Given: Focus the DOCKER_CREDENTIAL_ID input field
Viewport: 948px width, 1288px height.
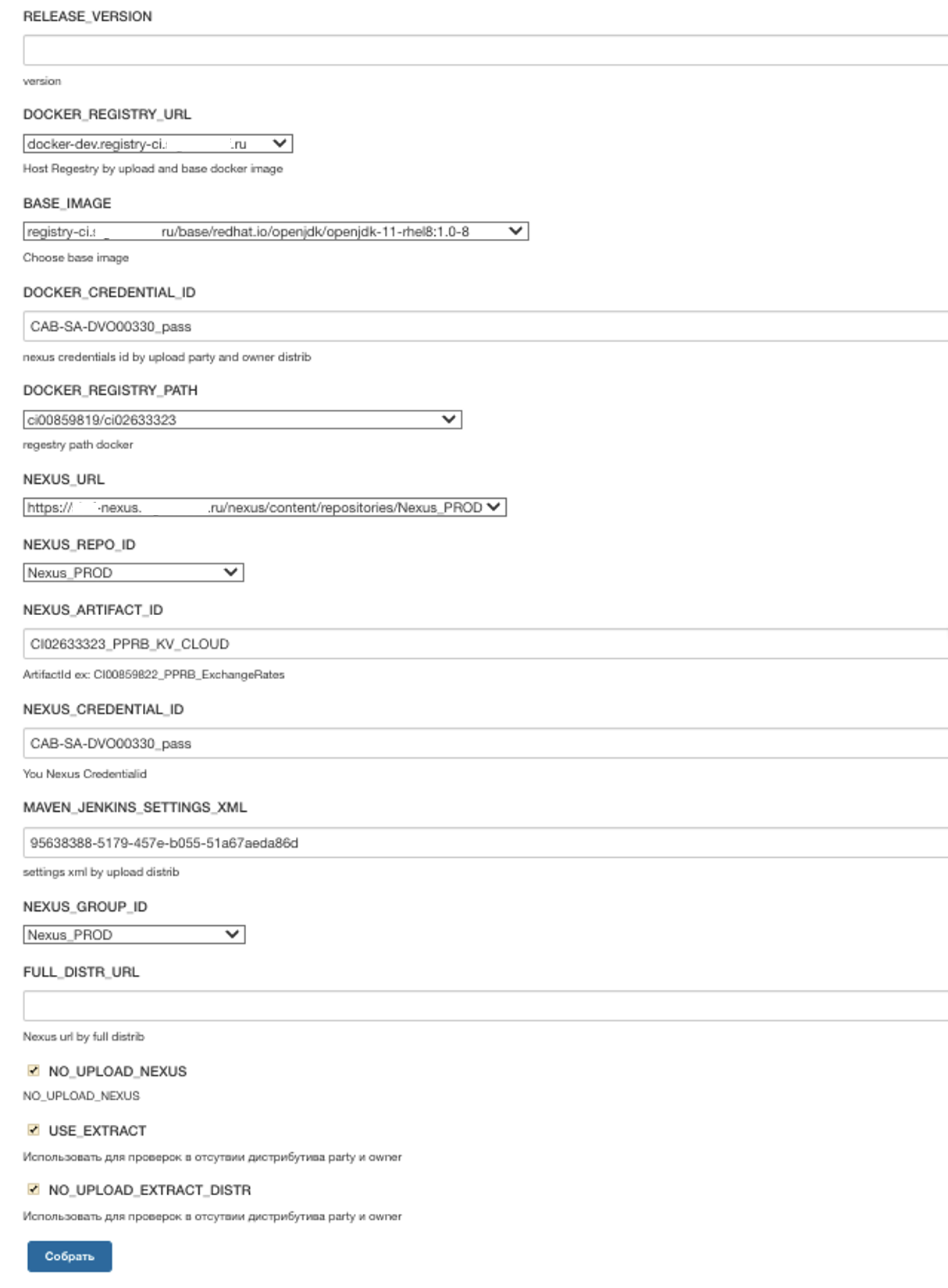Looking at the screenshot, I should [484, 326].
